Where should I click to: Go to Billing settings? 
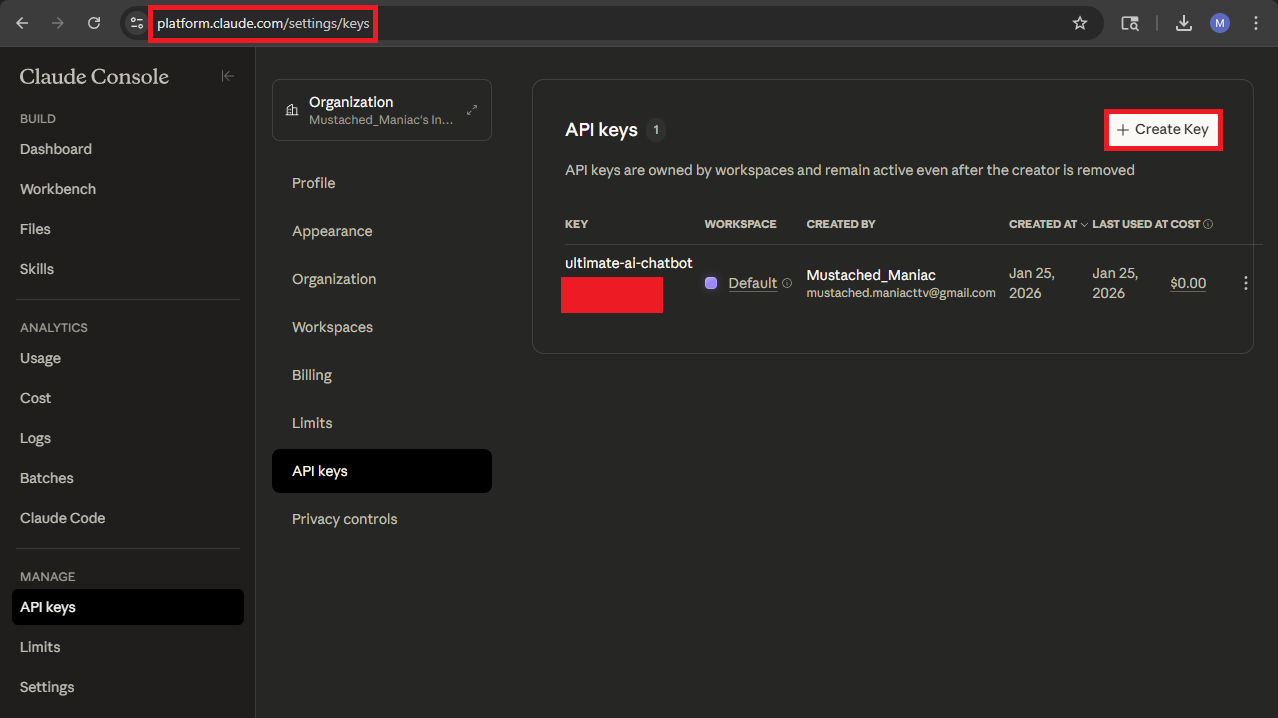pyautogui.click(x=312, y=375)
